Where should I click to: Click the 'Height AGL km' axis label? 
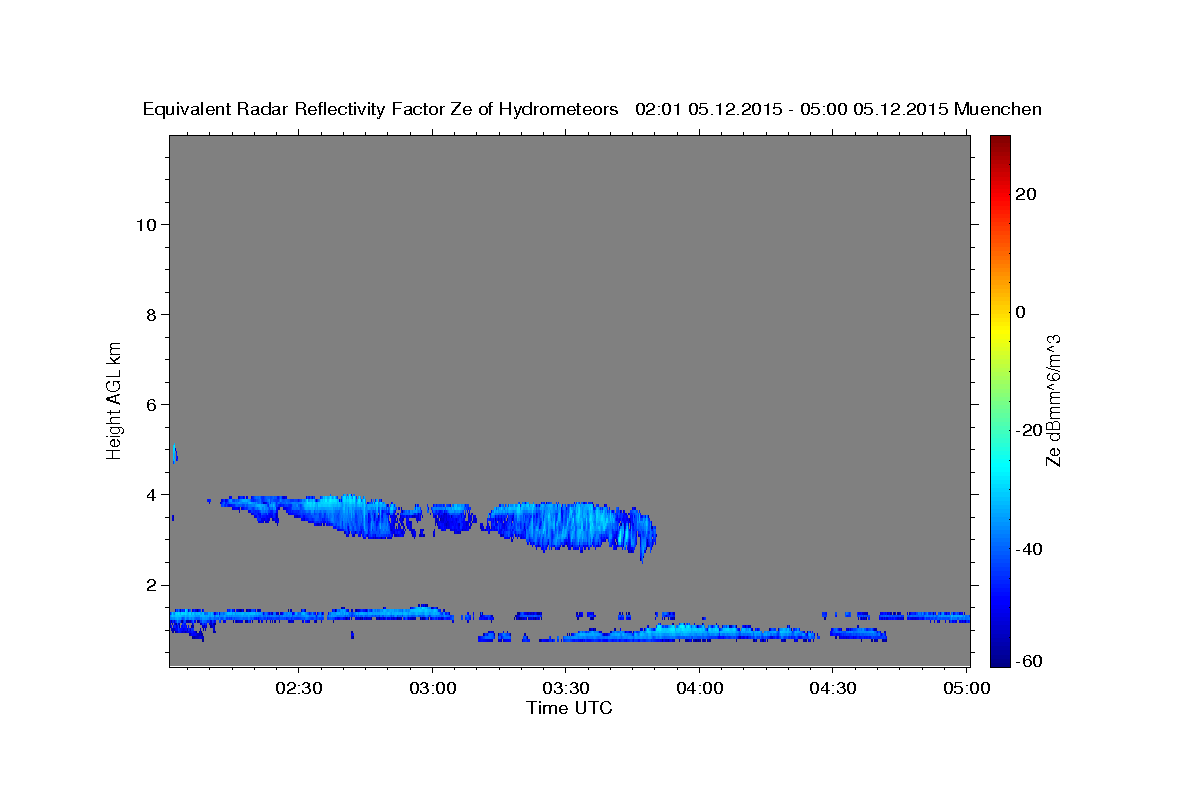[114, 399]
